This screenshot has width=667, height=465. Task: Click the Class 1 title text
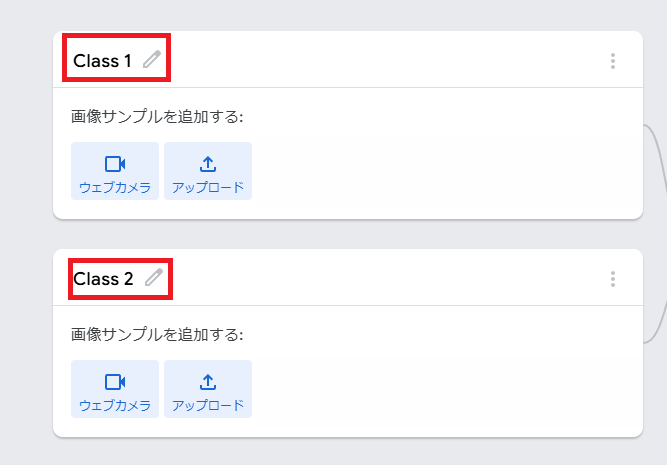(102, 61)
